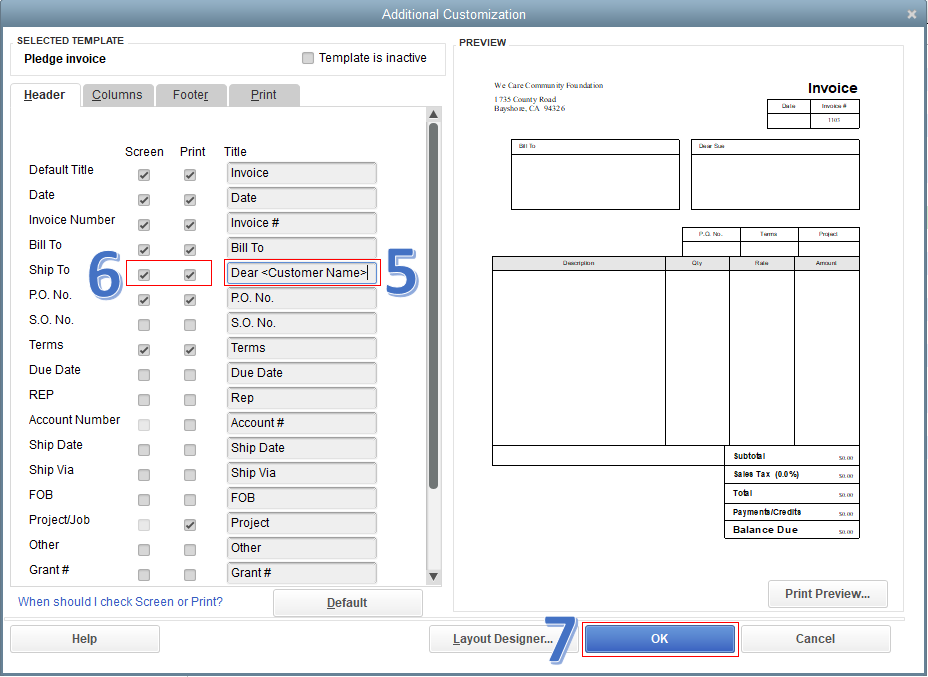This screenshot has width=928, height=677.
Task: Disable the Print checkbox for Ship To
Action: point(192,274)
